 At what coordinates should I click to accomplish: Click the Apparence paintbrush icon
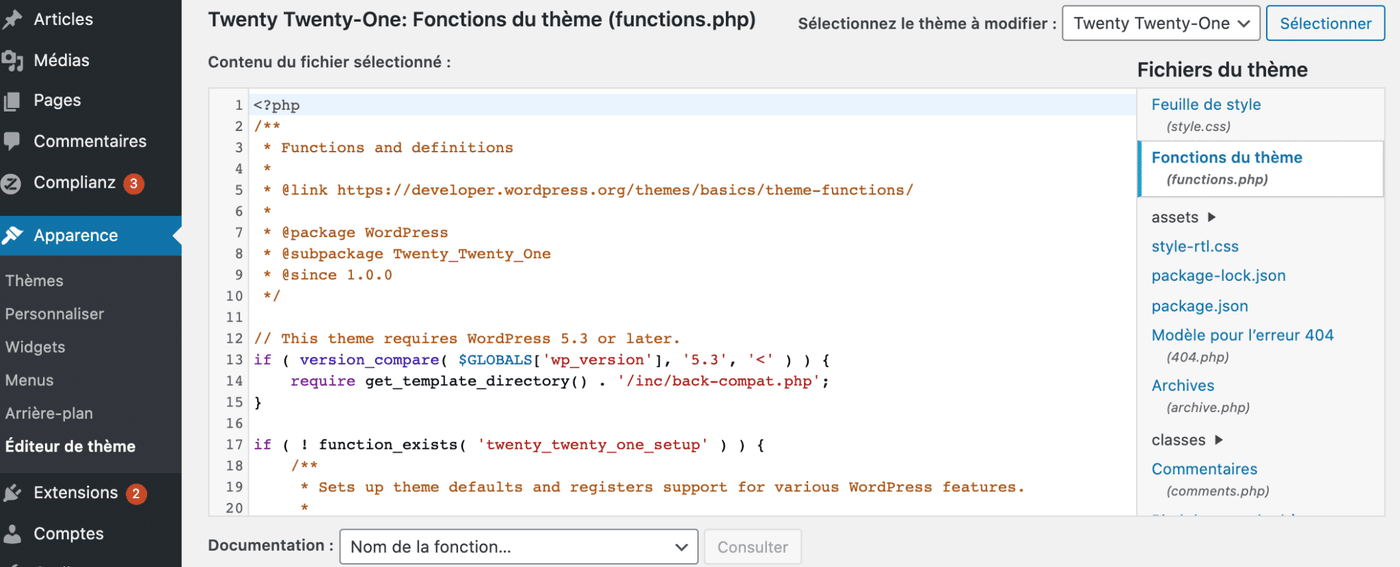[12, 236]
